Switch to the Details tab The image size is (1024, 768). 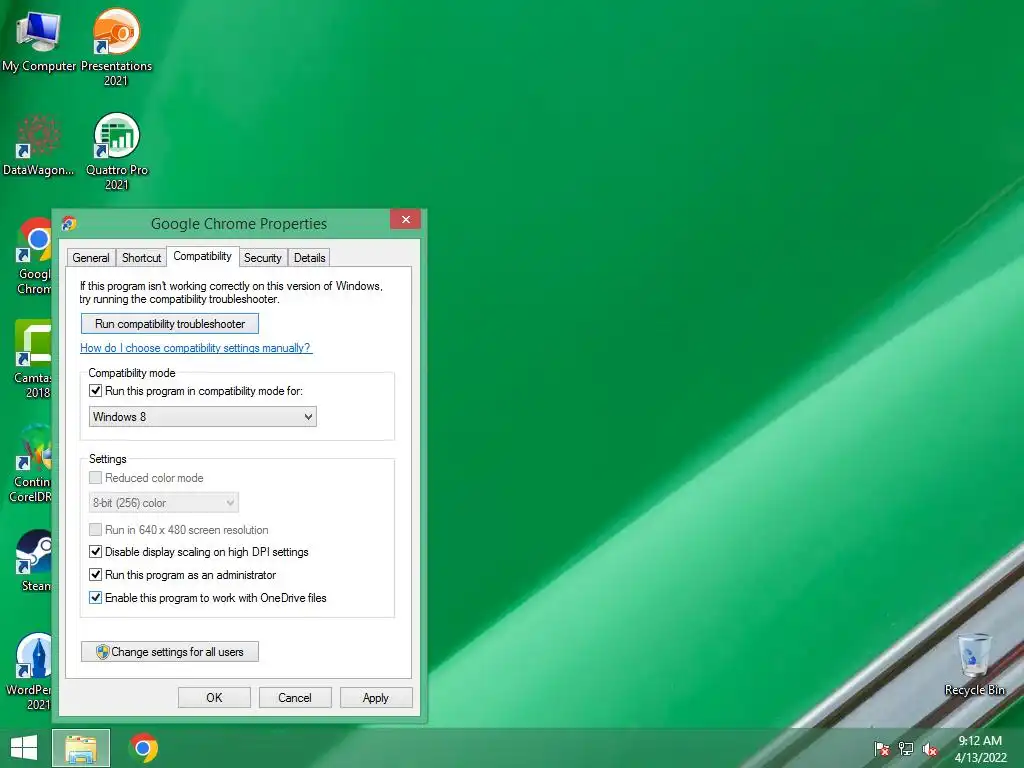tap(310, 257)
